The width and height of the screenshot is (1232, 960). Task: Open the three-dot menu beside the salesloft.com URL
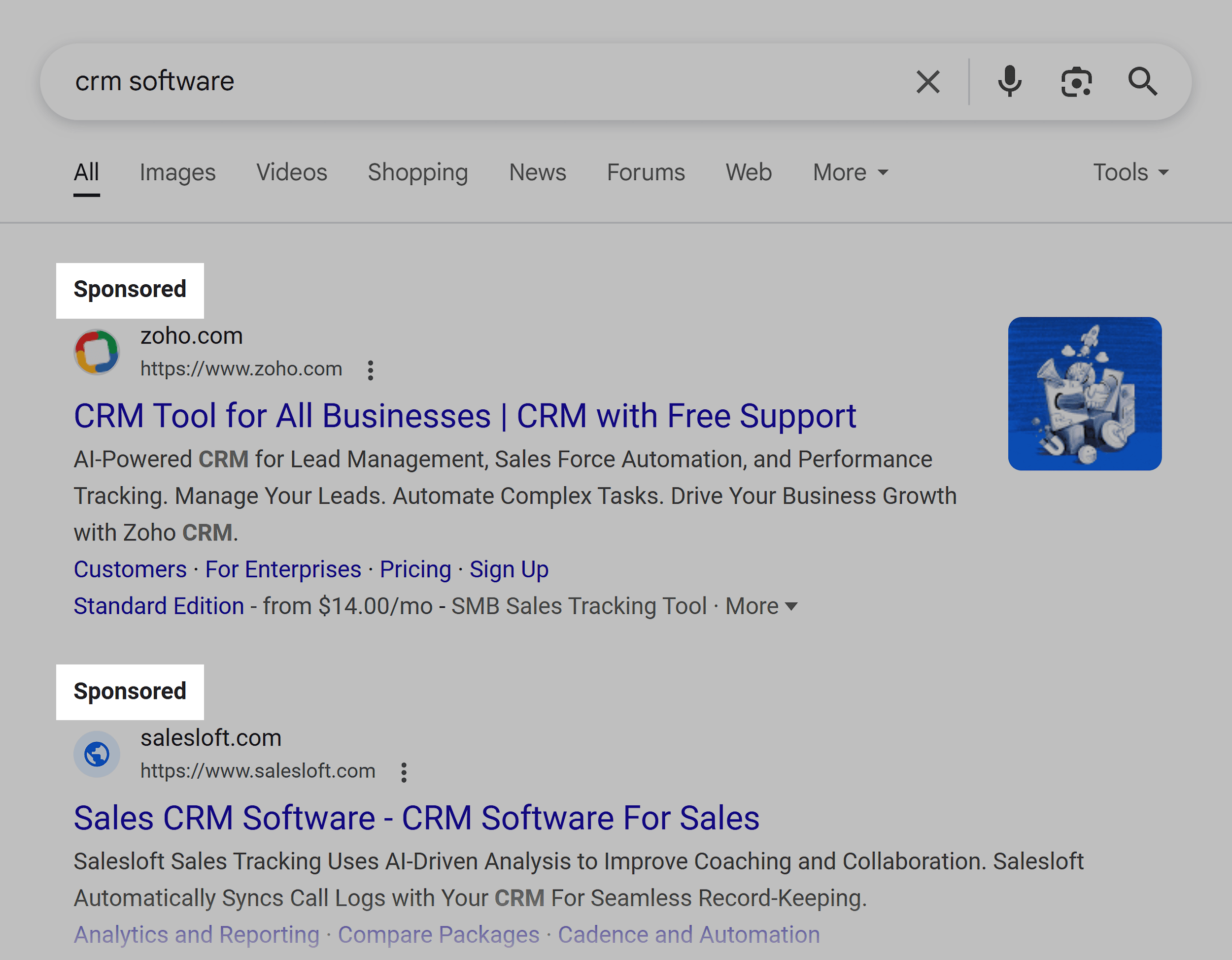(404, 772)
